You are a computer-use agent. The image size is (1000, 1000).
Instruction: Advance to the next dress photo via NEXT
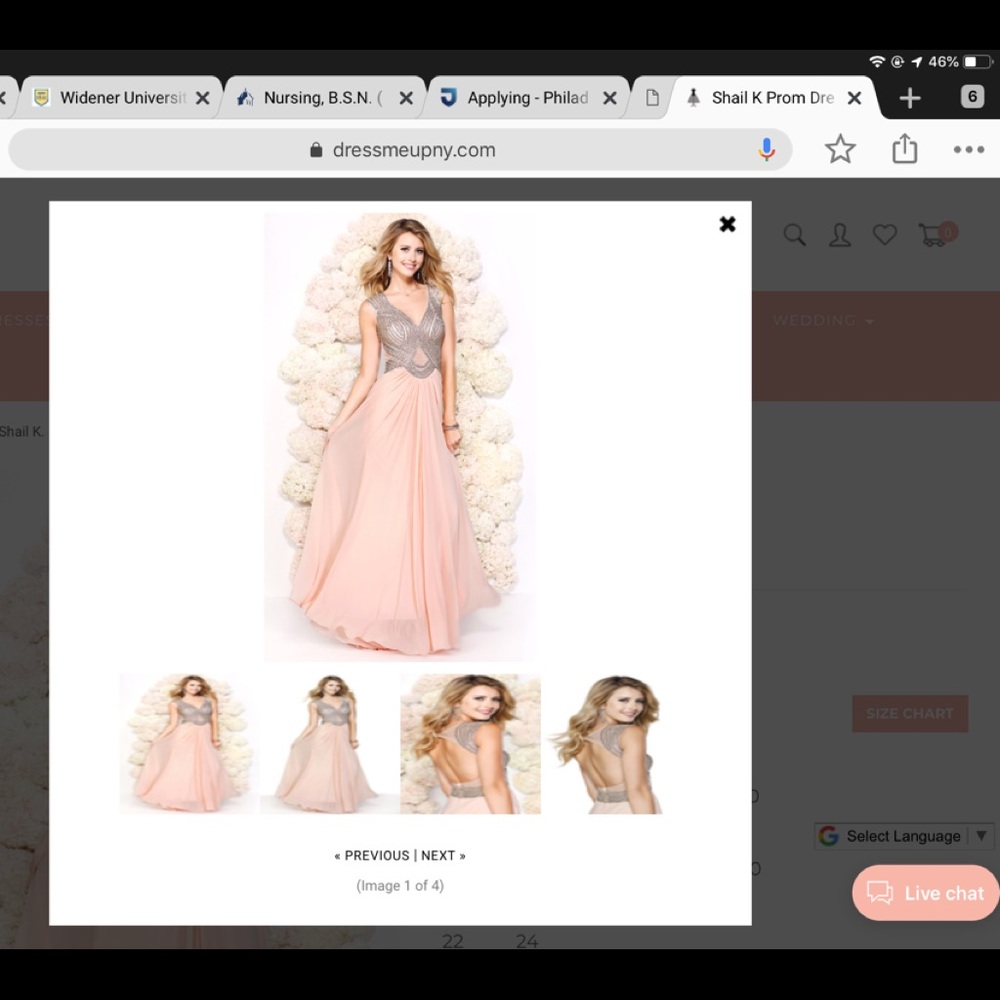tap(441, 855)
